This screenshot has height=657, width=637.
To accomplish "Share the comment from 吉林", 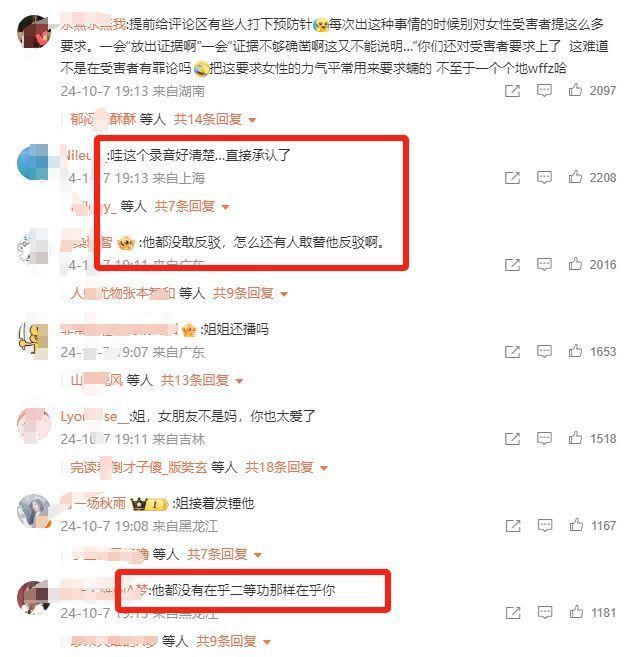I will point(512,439).
